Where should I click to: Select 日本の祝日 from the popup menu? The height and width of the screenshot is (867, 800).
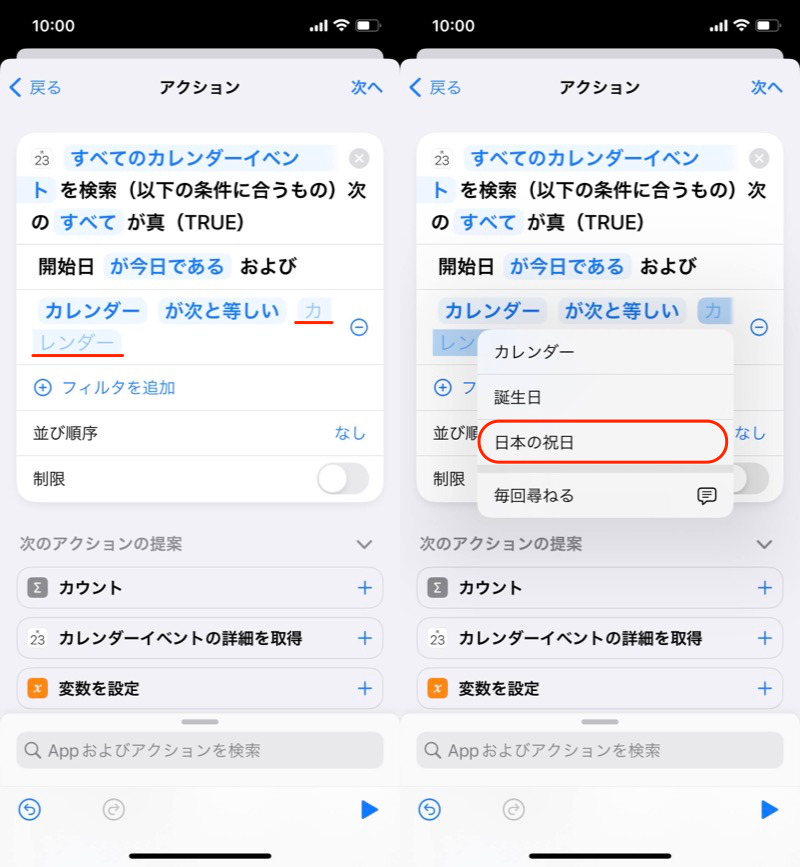(605, 442)
